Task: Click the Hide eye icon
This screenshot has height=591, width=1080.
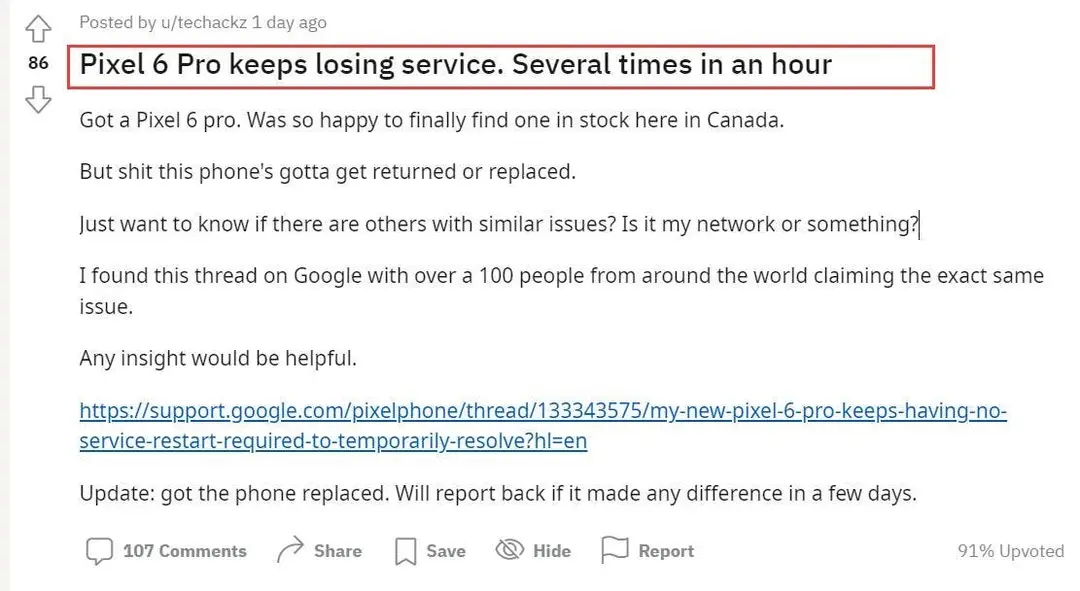Action: click(510, 550)
